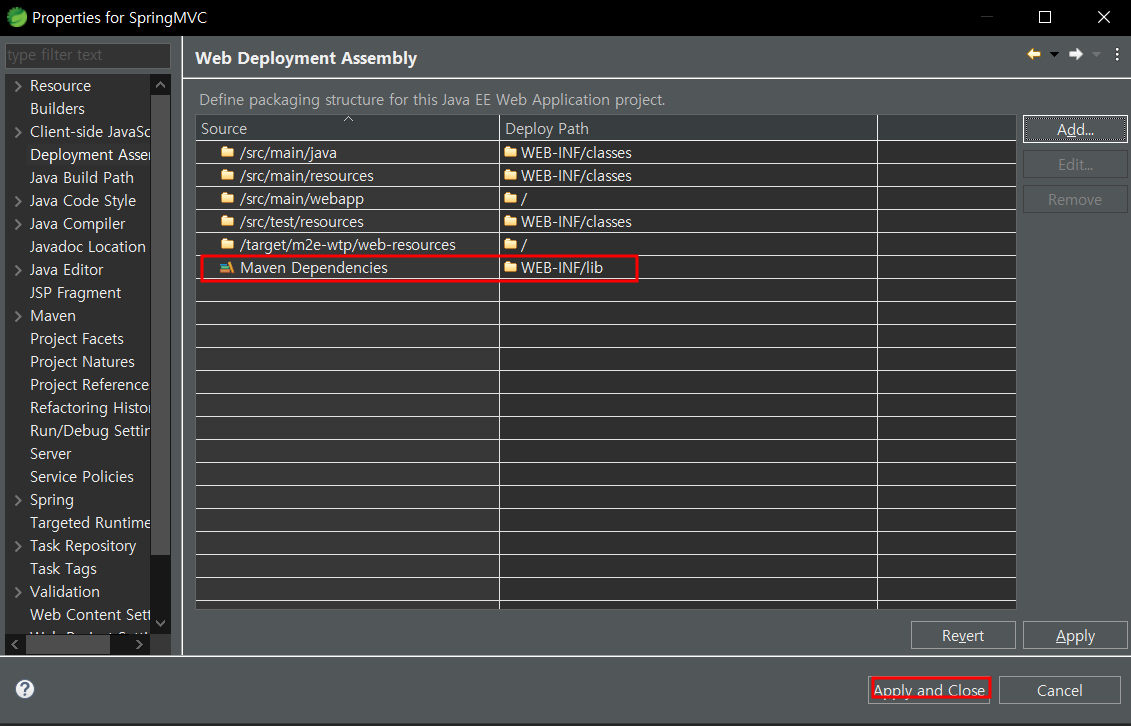The height and width of the screenshot is (726, 1131).
Task: Open the Server properties page
Action: (x=50, y=454)
